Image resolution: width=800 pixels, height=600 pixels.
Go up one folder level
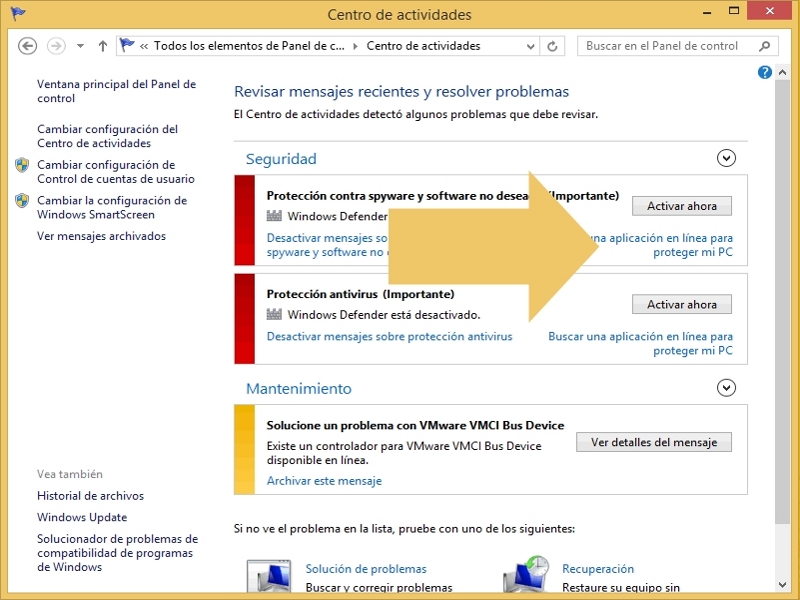[x=103, y=46]
